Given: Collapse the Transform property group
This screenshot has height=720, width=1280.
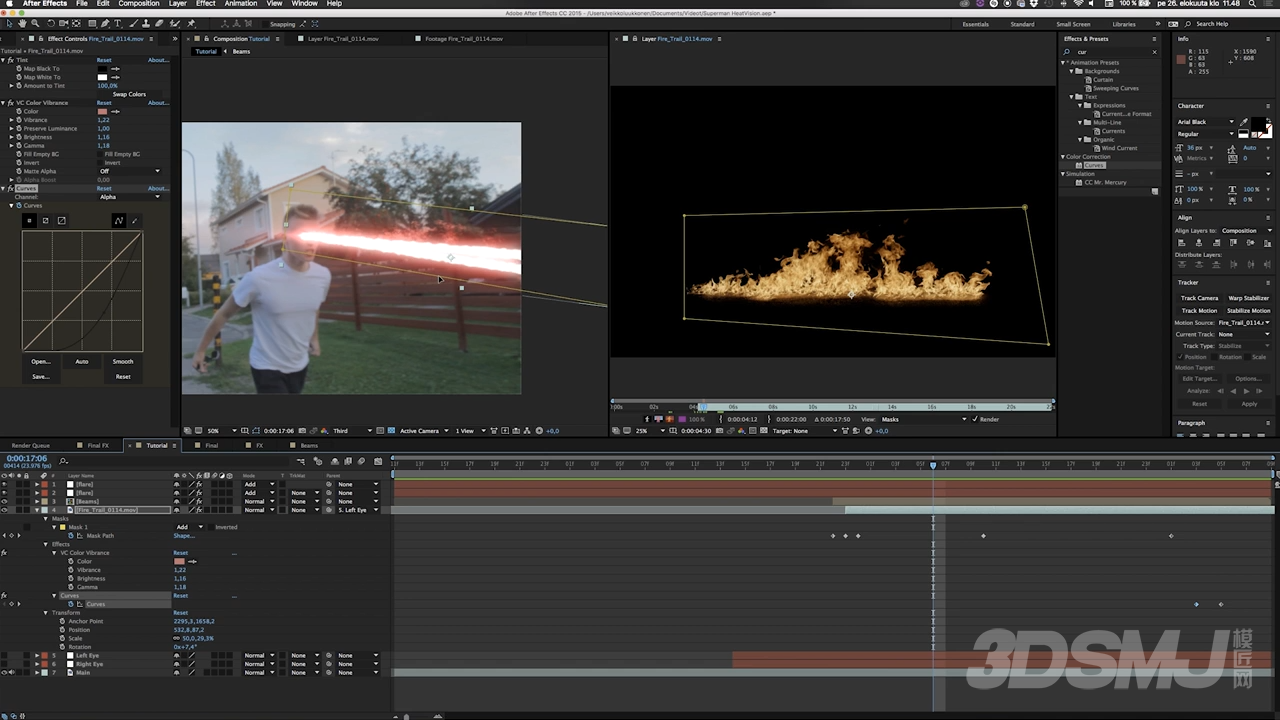Looking at the screenshot, I should coord(45,613).
